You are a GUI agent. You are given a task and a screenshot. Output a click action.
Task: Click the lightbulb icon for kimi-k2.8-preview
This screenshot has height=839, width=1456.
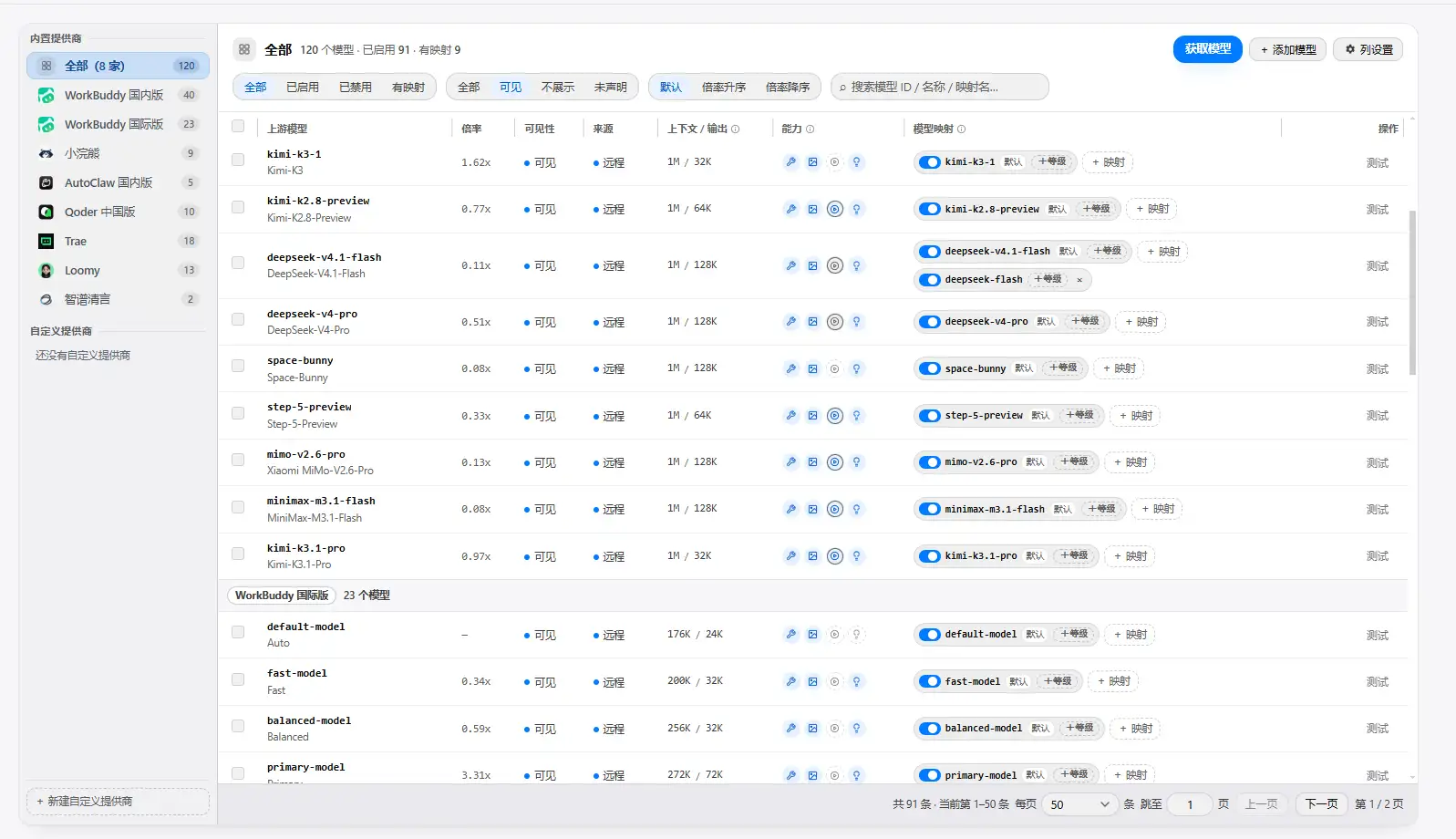click(856, 209)
